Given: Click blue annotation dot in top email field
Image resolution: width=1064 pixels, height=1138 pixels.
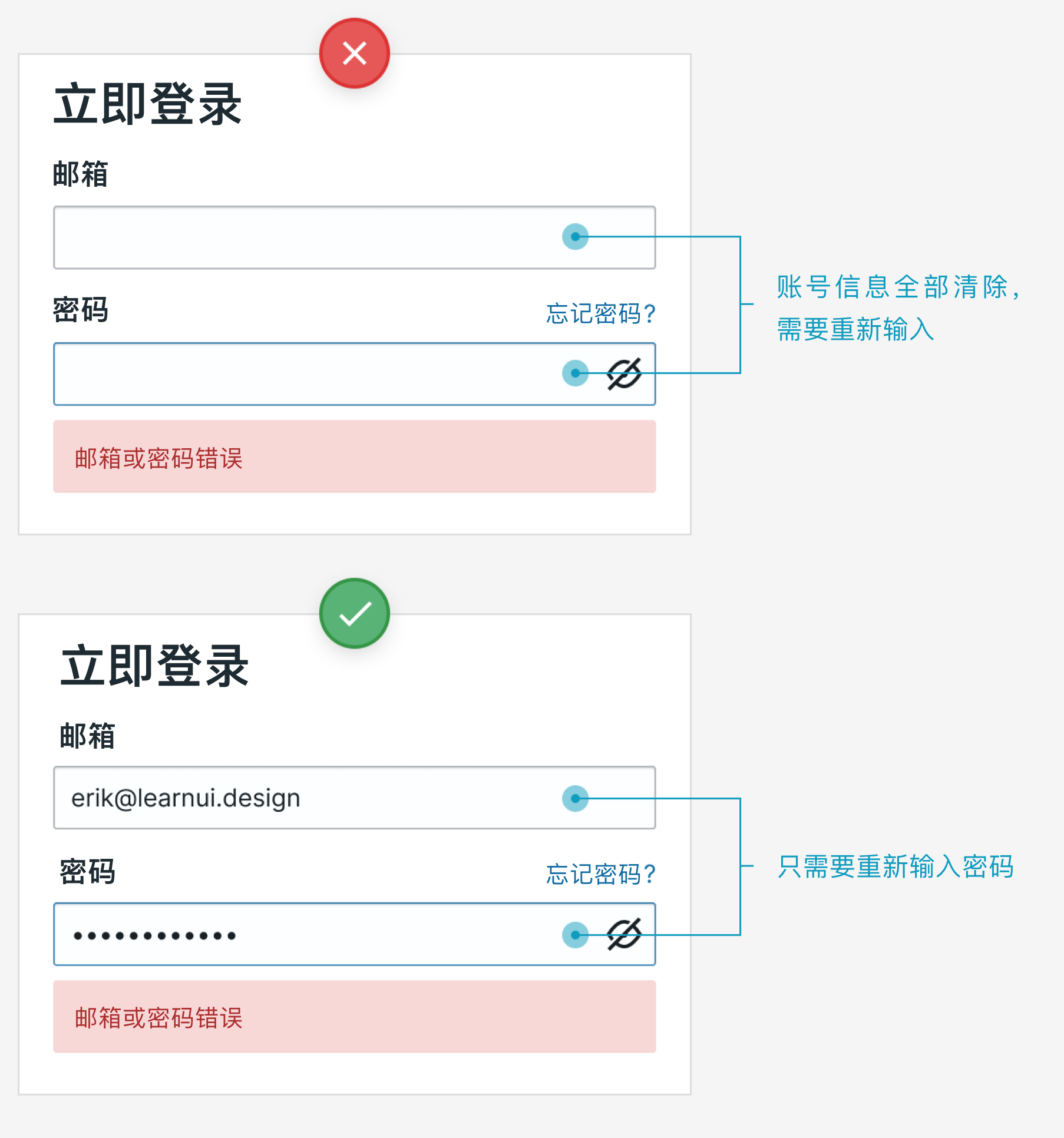Looking at the screenshot, I should tap(576, 237).
